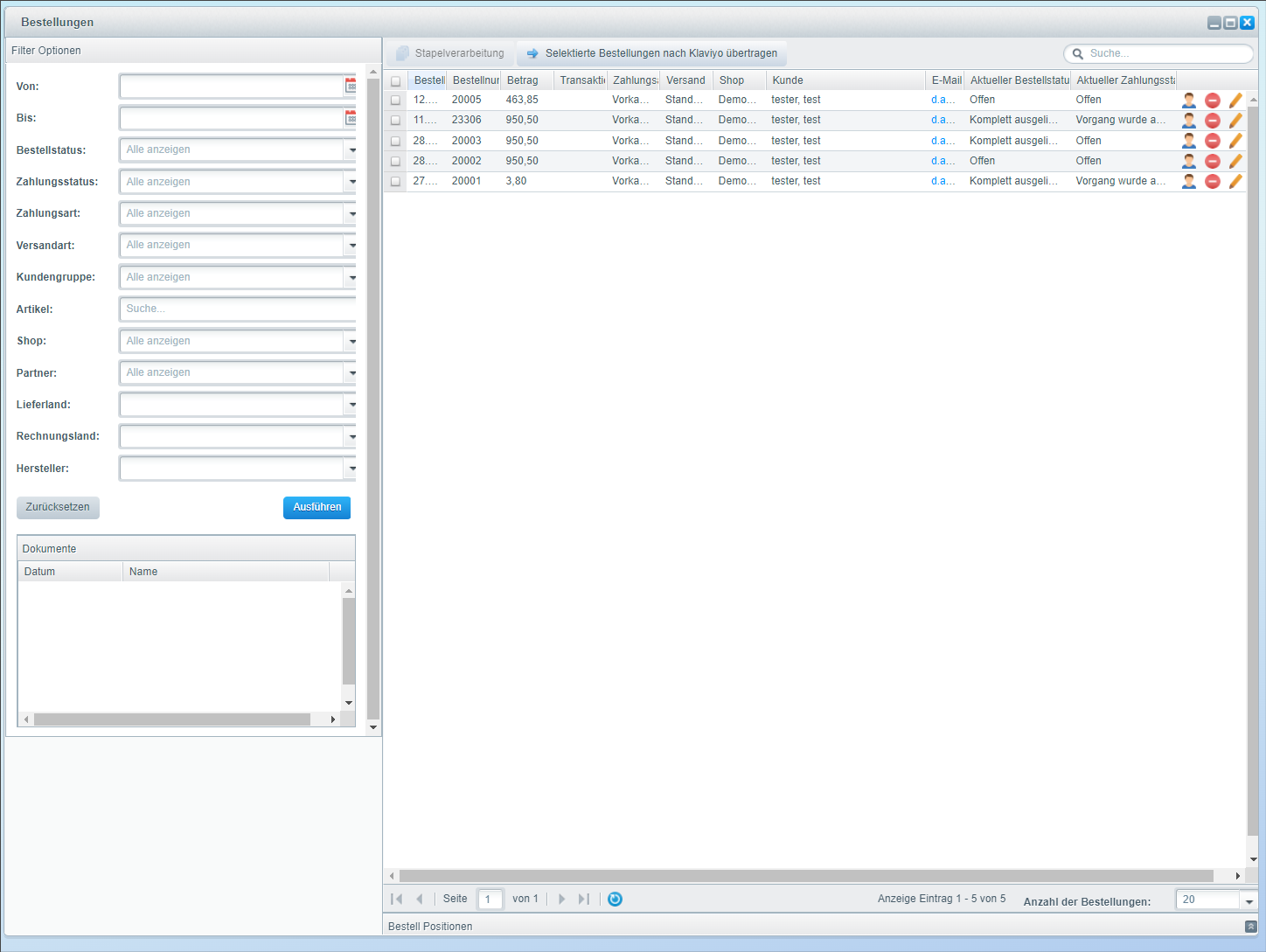Delete order 20001 via red icon

click(x=1213, y=181)
